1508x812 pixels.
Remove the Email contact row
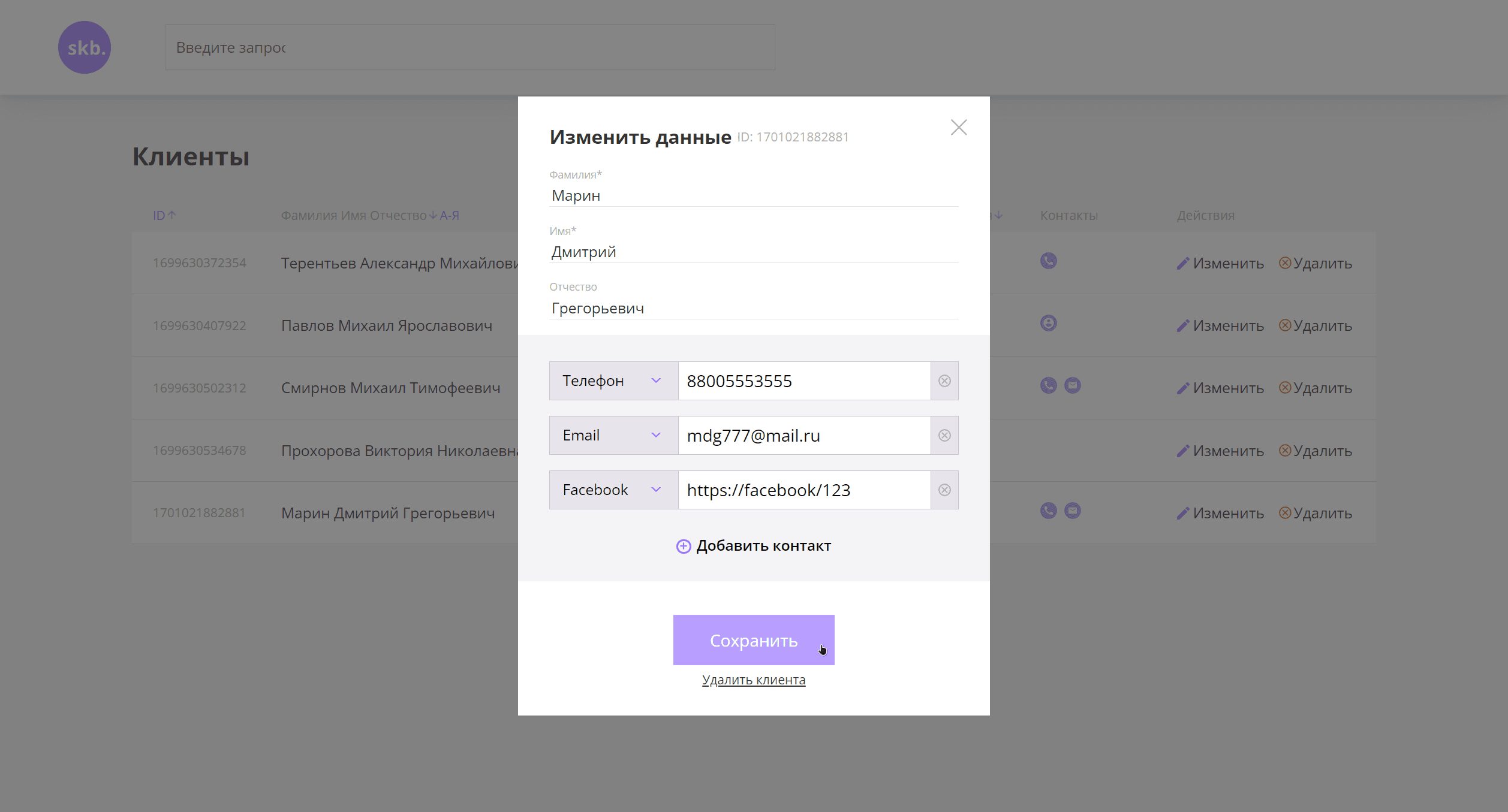(x=944, y=436)
